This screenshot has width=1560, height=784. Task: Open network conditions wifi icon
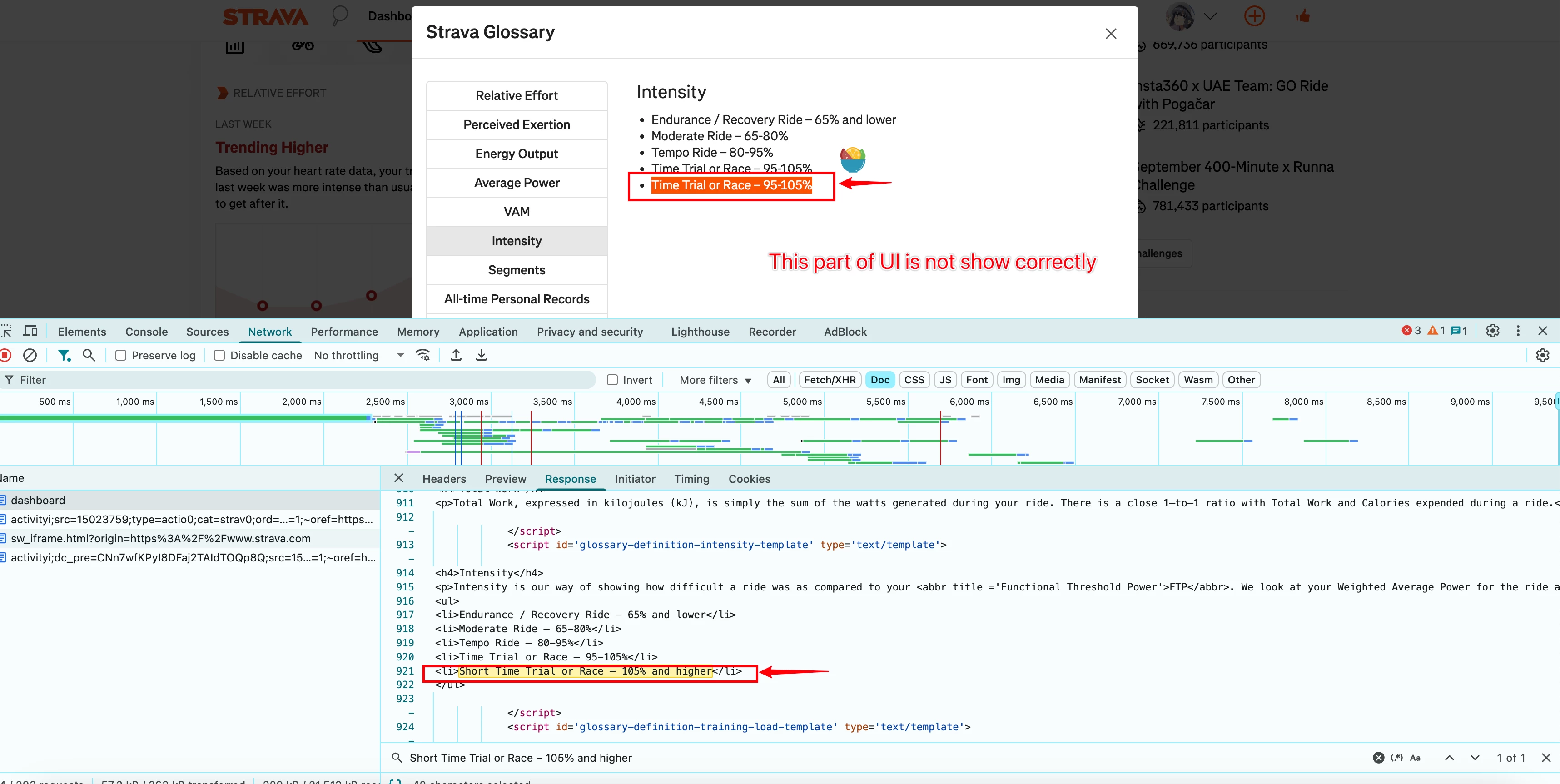point(422,355)
